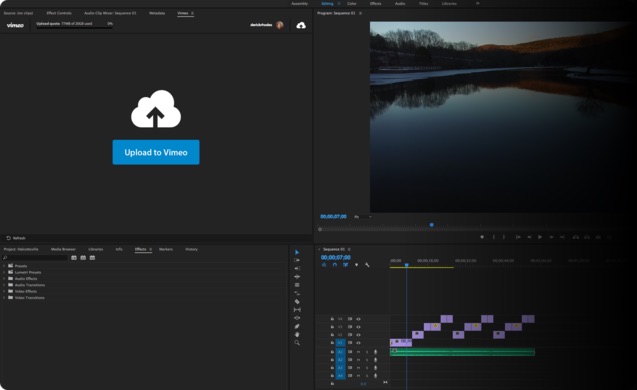Click the Refresh label in Vimeo panel
The height and width of the screenshot is (390, 637).
click(x=19, y=238)
